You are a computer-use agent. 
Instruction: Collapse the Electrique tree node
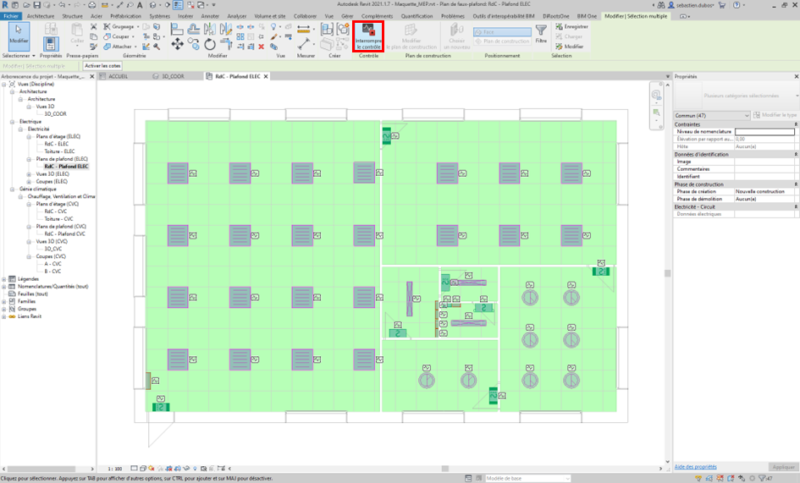tap(10, 121)
